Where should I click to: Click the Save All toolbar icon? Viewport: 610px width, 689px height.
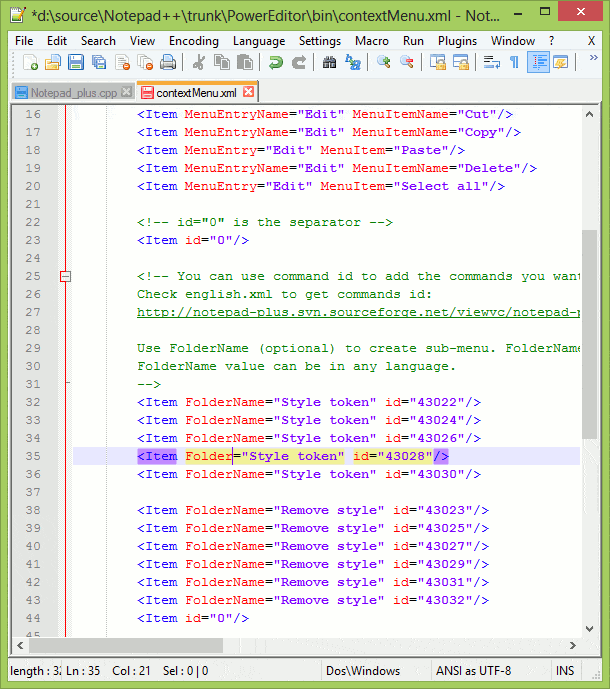coord(99,62)
